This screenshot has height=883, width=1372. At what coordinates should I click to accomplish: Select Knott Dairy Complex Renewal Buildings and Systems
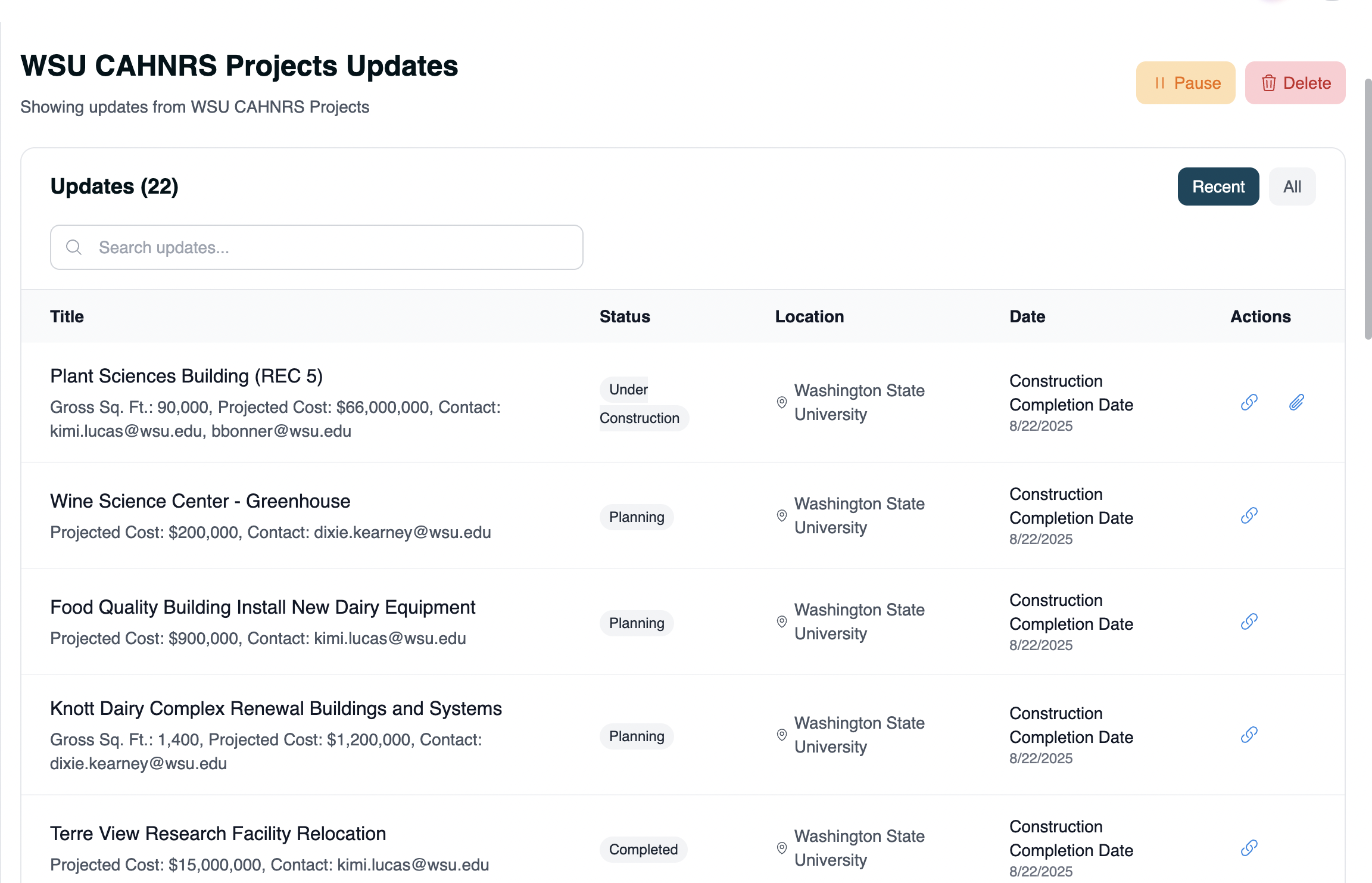(x=276, y=708)
